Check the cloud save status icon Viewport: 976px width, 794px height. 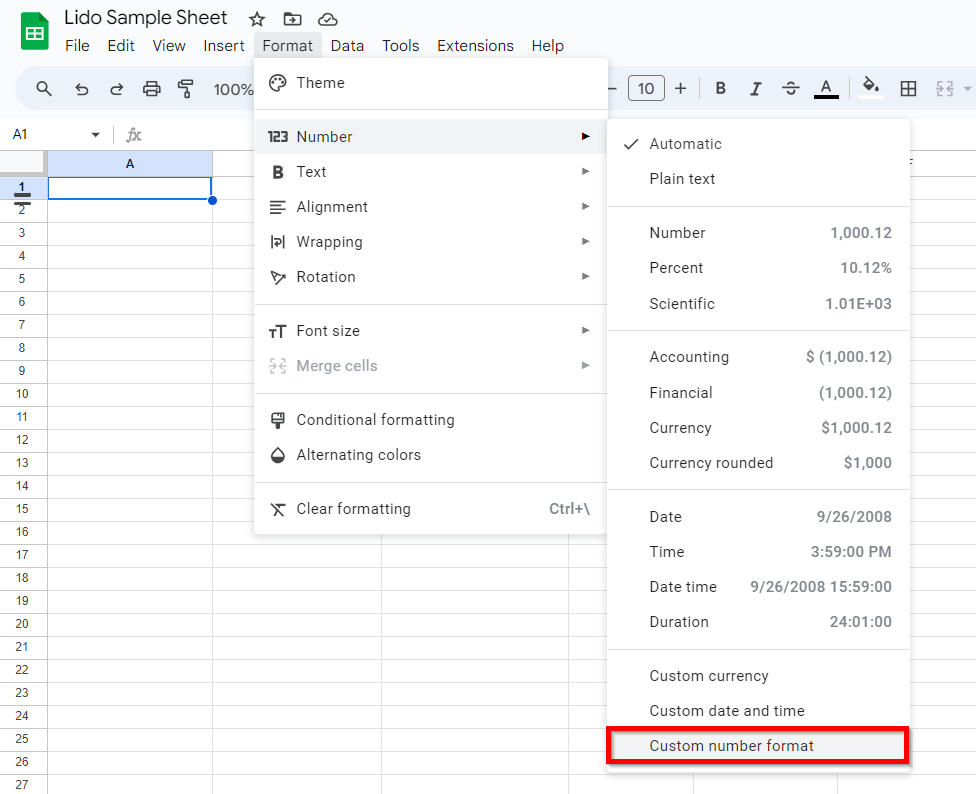click(327, 20)
